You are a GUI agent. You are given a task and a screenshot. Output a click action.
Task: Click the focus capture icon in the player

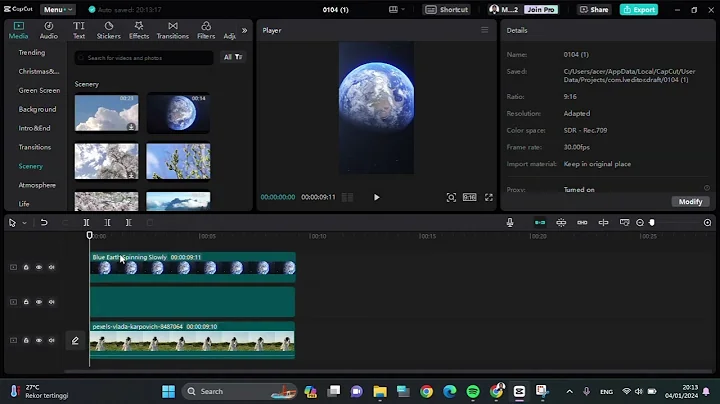click(x=451, y=197)
